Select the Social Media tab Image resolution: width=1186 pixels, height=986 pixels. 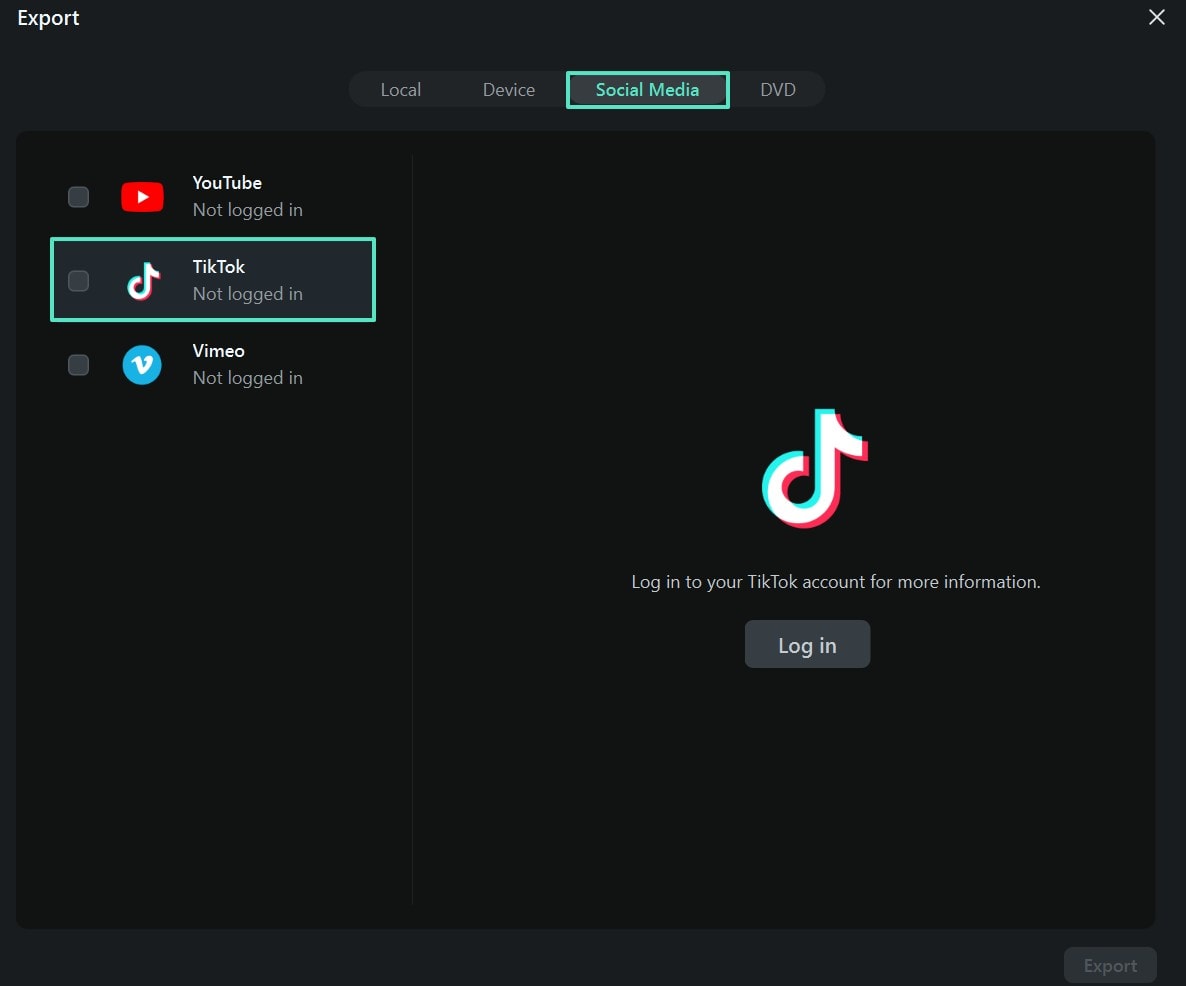[647, 89]
